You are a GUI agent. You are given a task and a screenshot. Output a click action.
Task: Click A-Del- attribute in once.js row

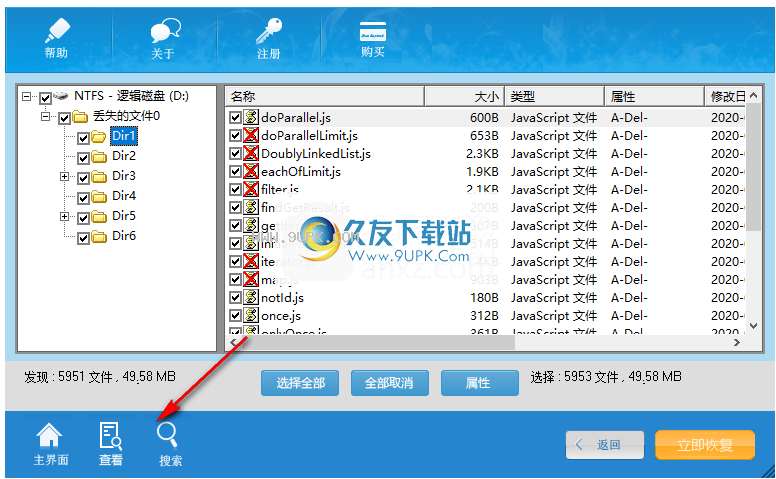pyautogui.click(x=629, y=315)
